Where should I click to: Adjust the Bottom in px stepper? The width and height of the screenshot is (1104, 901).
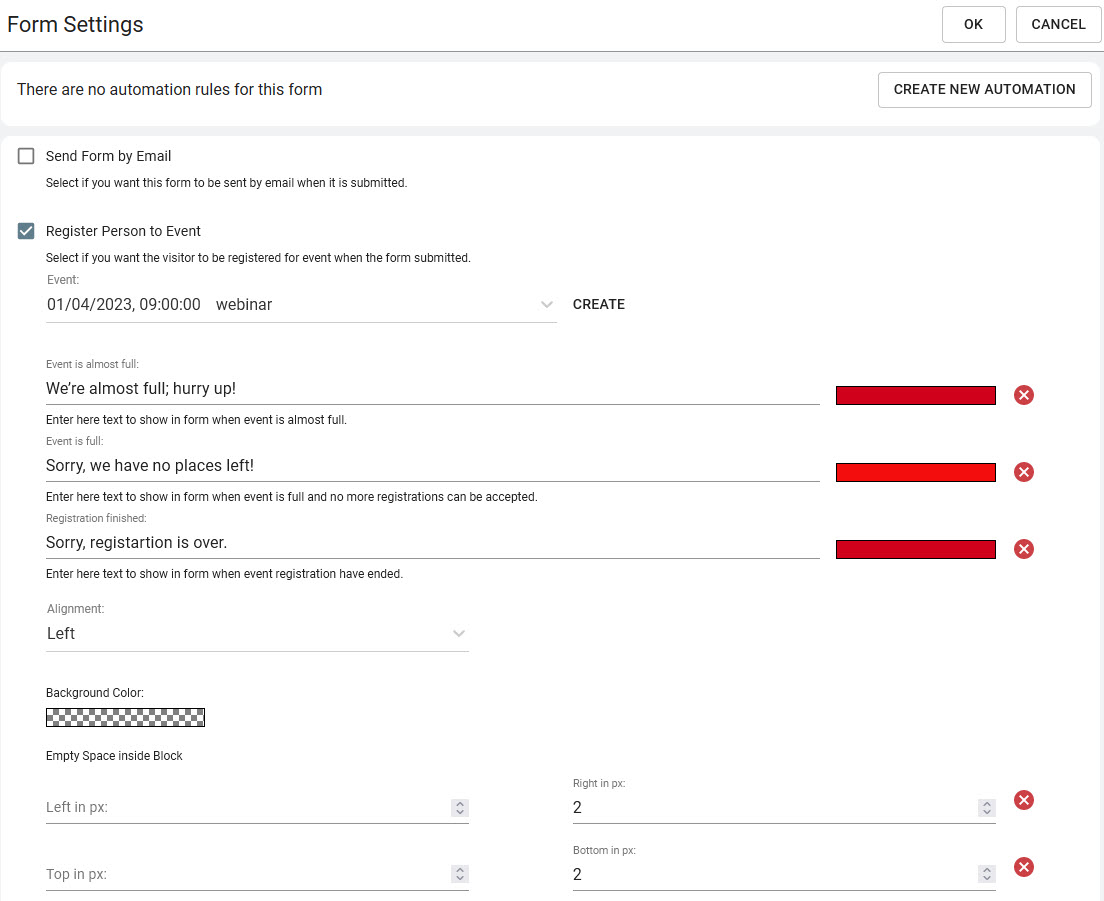point(986,875)
